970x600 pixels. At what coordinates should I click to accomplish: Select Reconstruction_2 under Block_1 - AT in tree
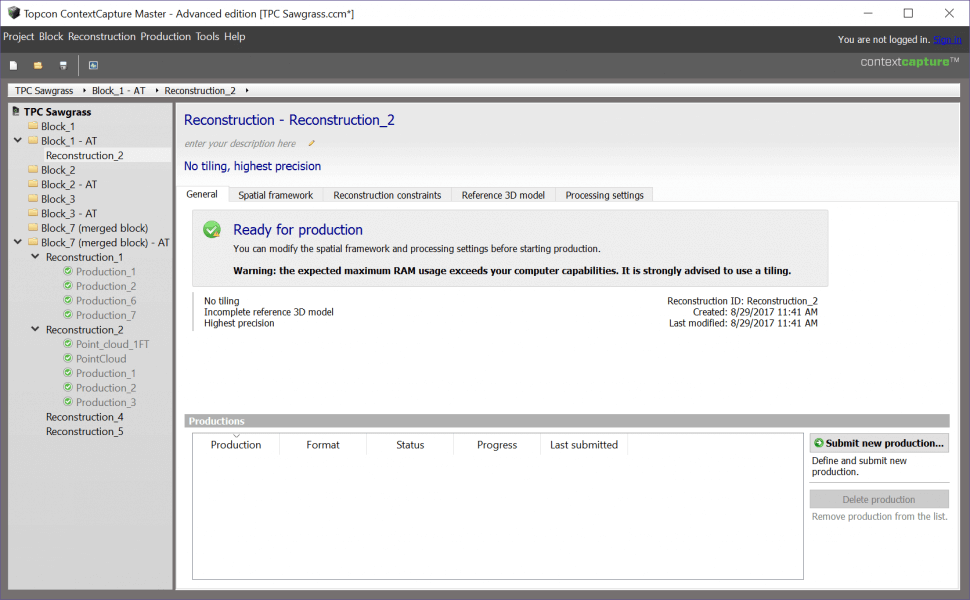pos(85,155)
